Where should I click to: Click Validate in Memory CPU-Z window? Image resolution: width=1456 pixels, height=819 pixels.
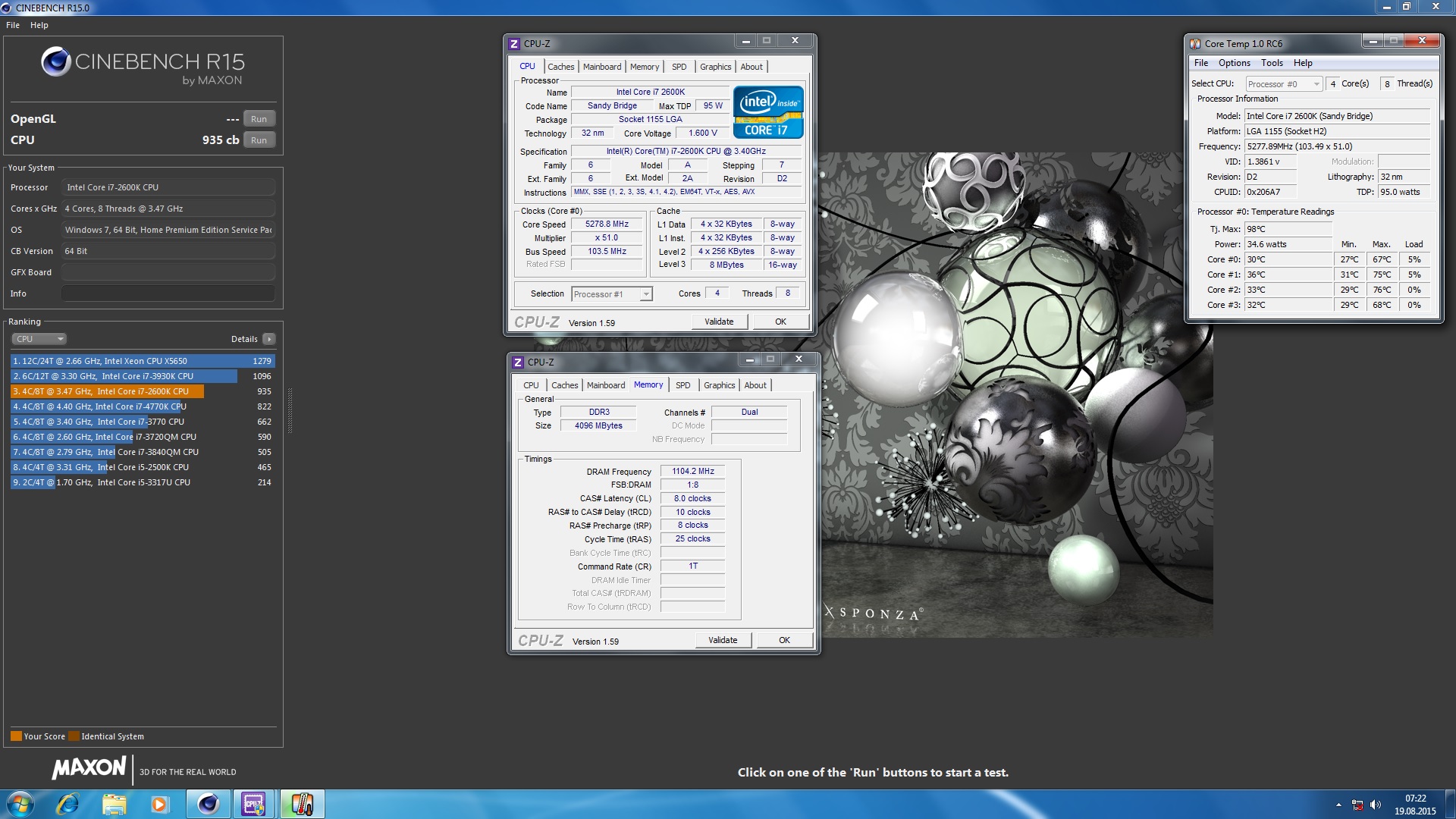[723, 640]
